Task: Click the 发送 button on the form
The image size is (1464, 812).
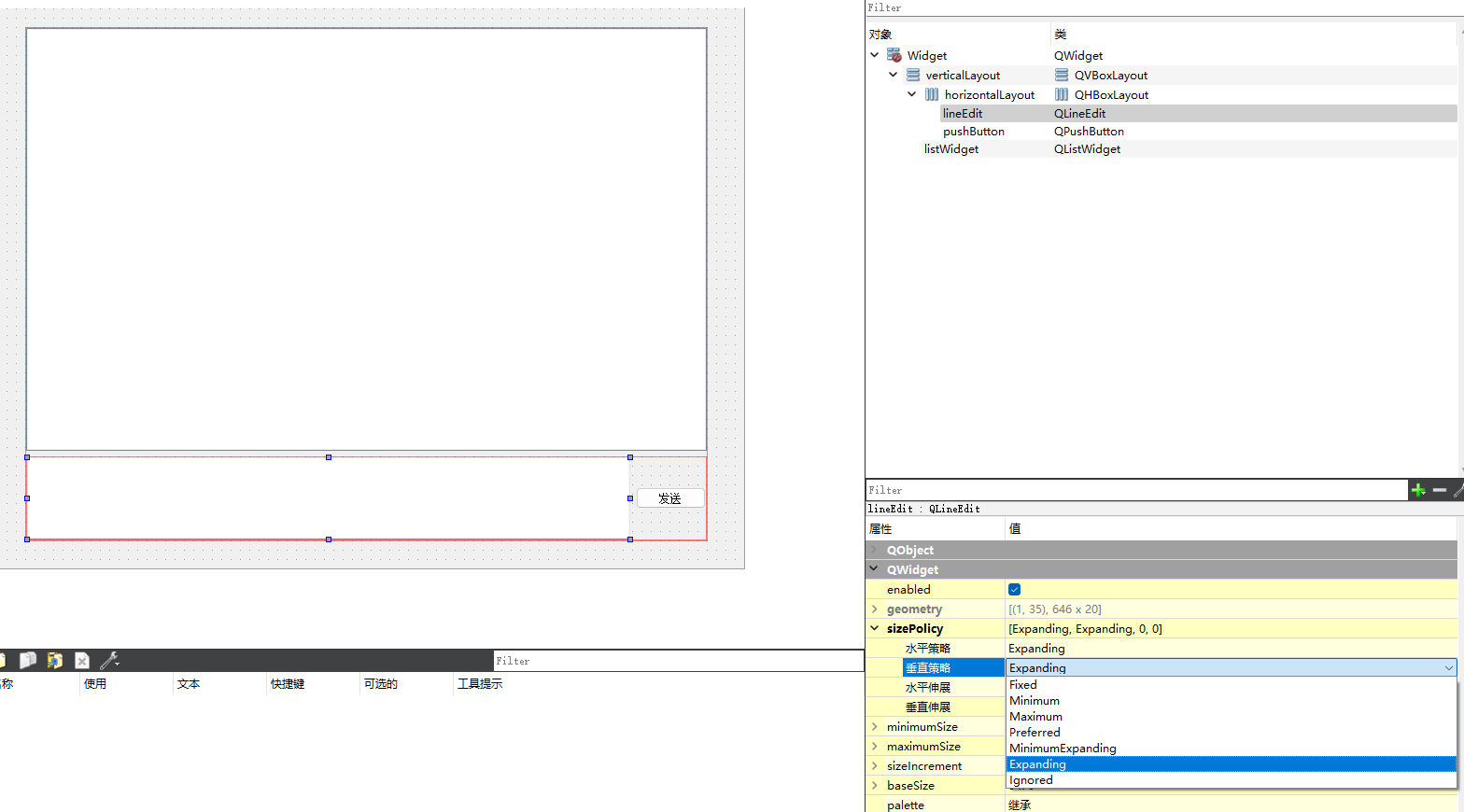Action: [669, 498]
